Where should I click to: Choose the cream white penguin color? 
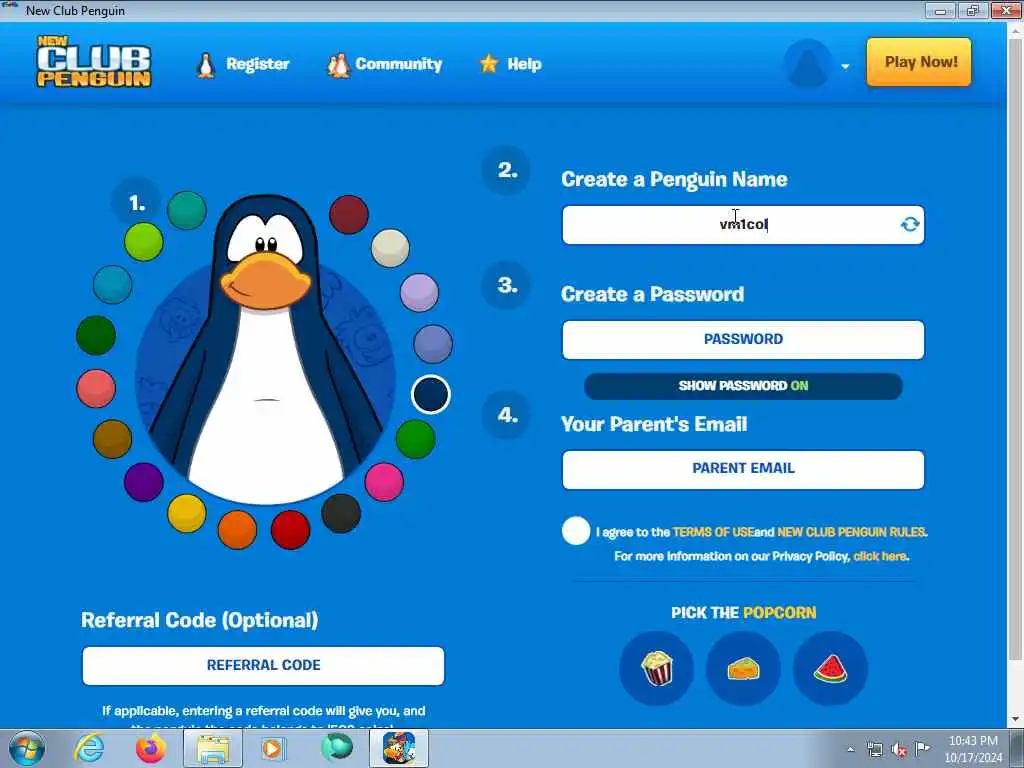coord(390,248)
